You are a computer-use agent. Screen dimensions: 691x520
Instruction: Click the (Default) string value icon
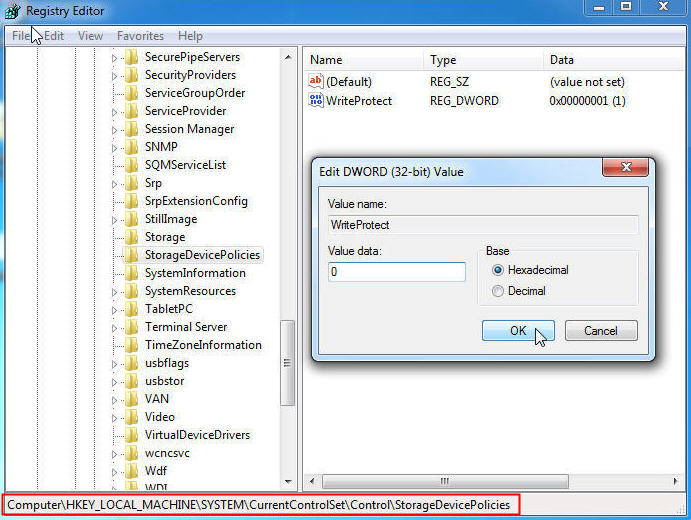coord(316,81)
